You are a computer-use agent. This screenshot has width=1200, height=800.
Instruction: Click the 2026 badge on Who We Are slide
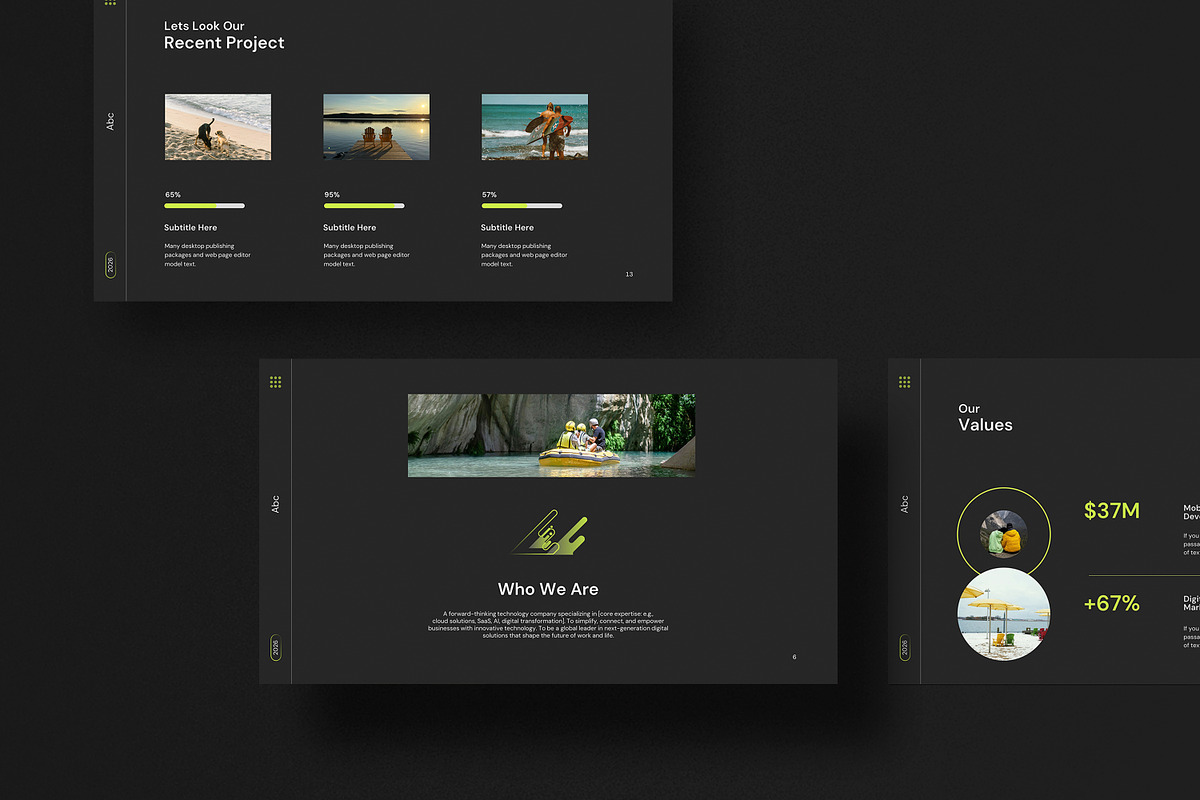tap(275, 647)
